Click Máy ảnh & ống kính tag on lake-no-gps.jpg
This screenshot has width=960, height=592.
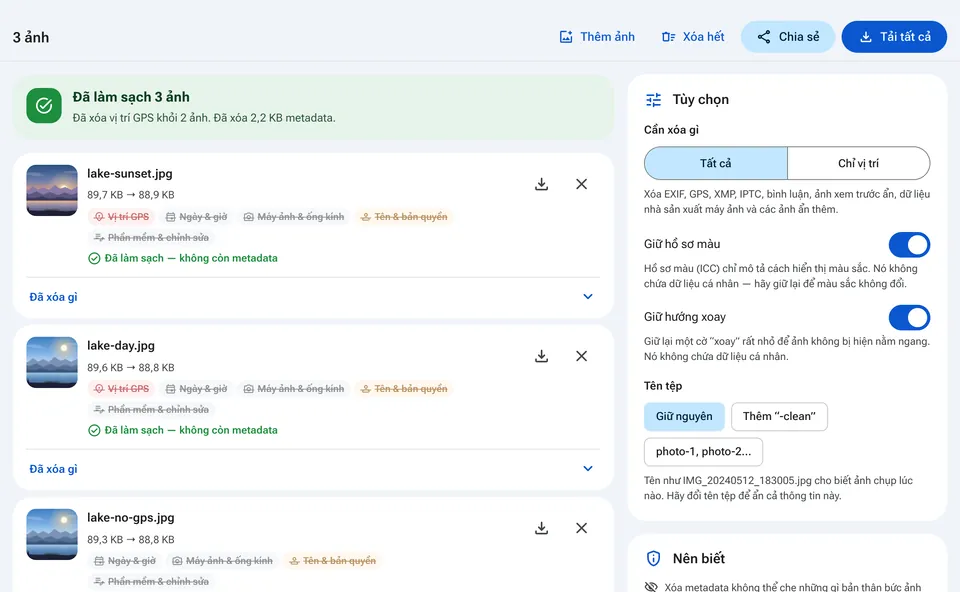[222, 561]
